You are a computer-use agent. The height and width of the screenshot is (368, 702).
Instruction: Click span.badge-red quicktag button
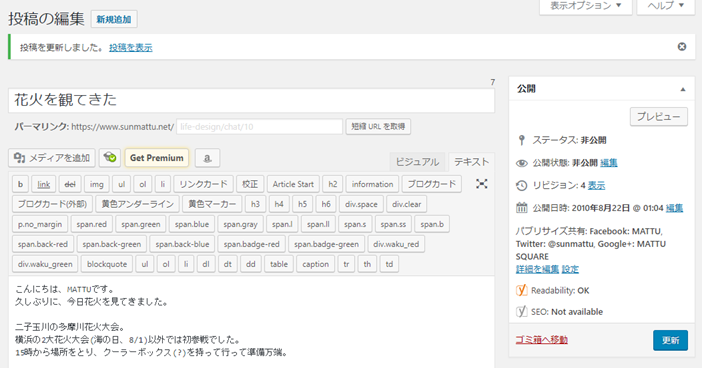pos(252,244)
